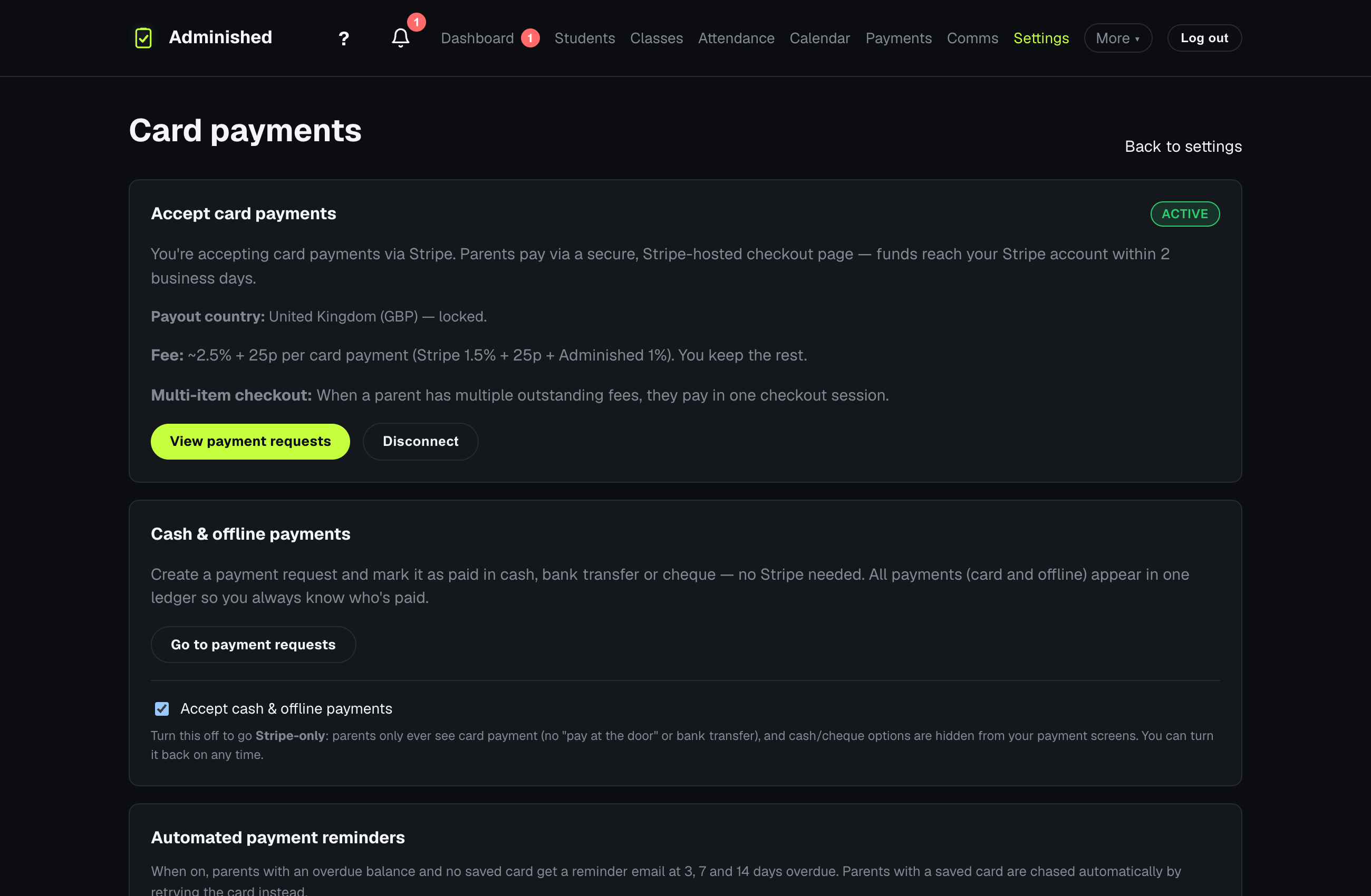Image resolution: width=1371 pixels, height=896 pixels.
Task: Click the Fee label line
Action: click(x=478, y=355)
